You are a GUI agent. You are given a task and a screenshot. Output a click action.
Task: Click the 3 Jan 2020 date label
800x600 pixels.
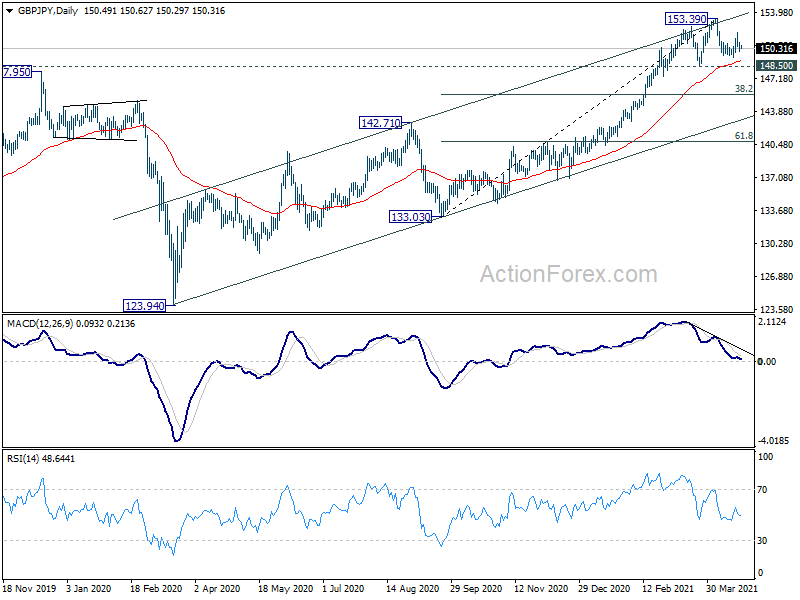point(89,588)
